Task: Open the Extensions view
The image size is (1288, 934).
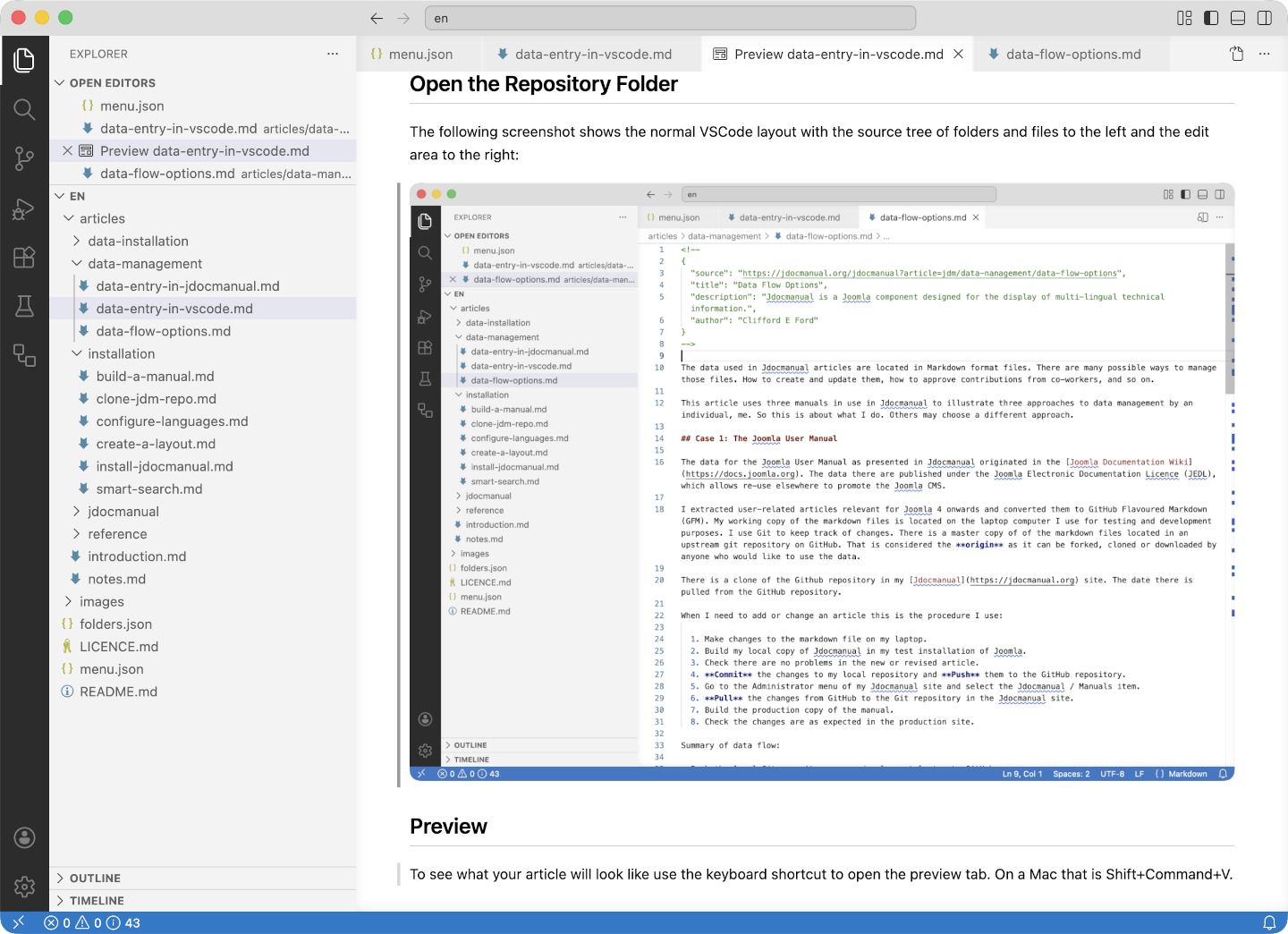Action: 24,258
